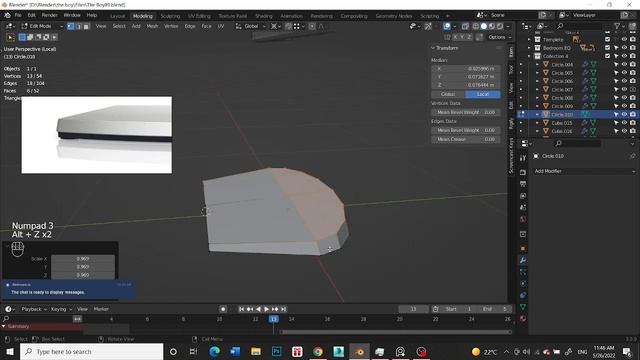Screen dimensions: 640x360
Task: Uncheck the Collection 4 exclude checkbox
Action: coord(607,56)
